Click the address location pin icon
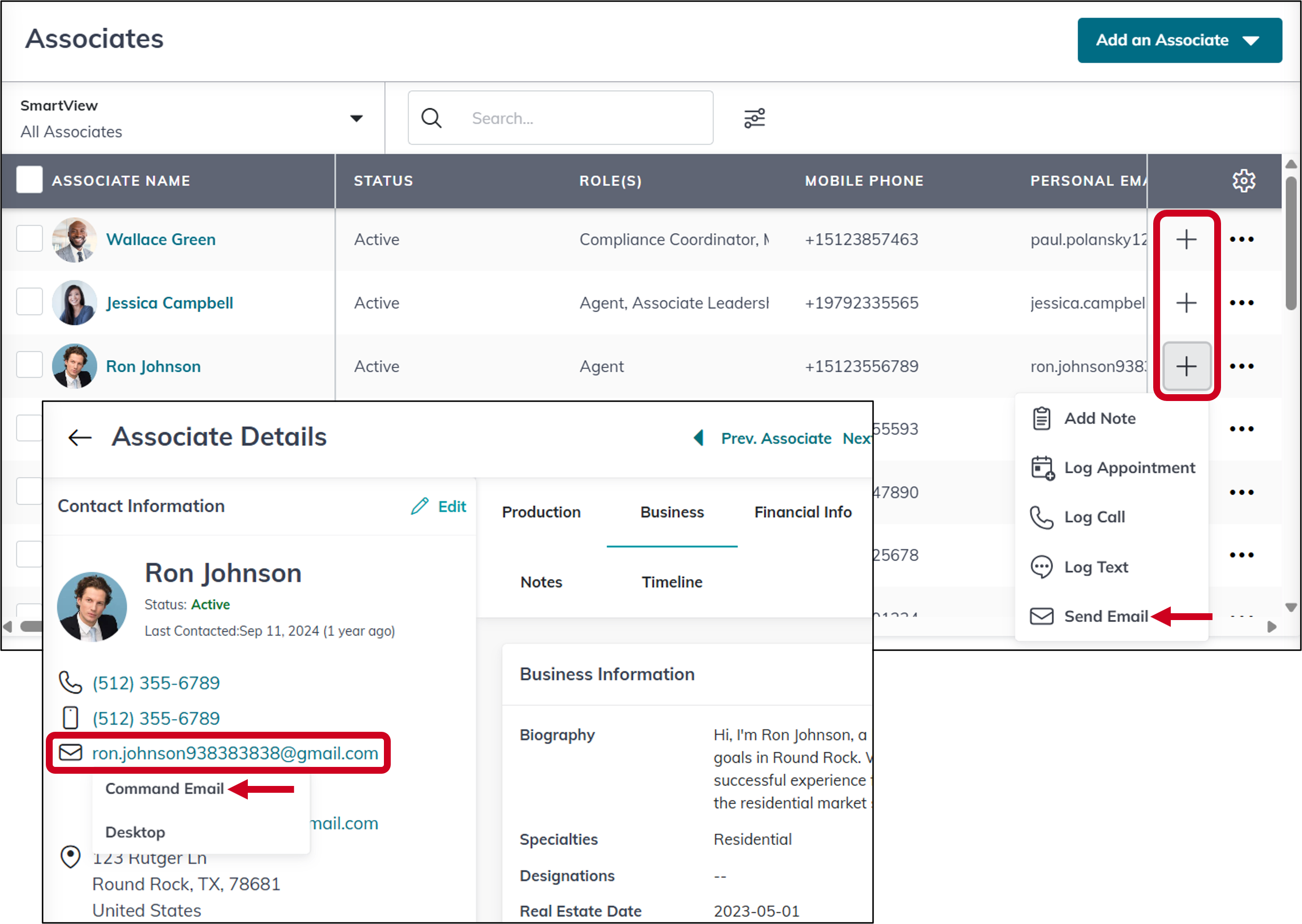The image size is (1302, 924). pos(71,856)
